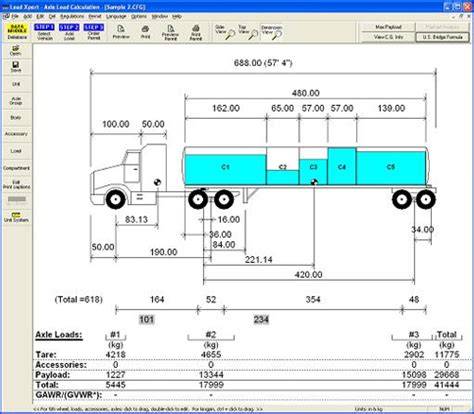
Task: Open the Language menu
Action: (x=116, y=16)
